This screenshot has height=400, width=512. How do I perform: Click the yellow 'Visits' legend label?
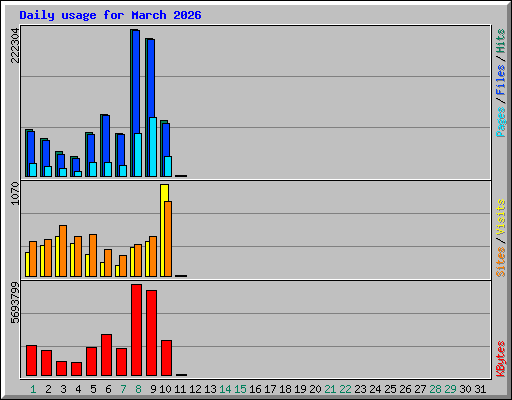coord(501,217)
